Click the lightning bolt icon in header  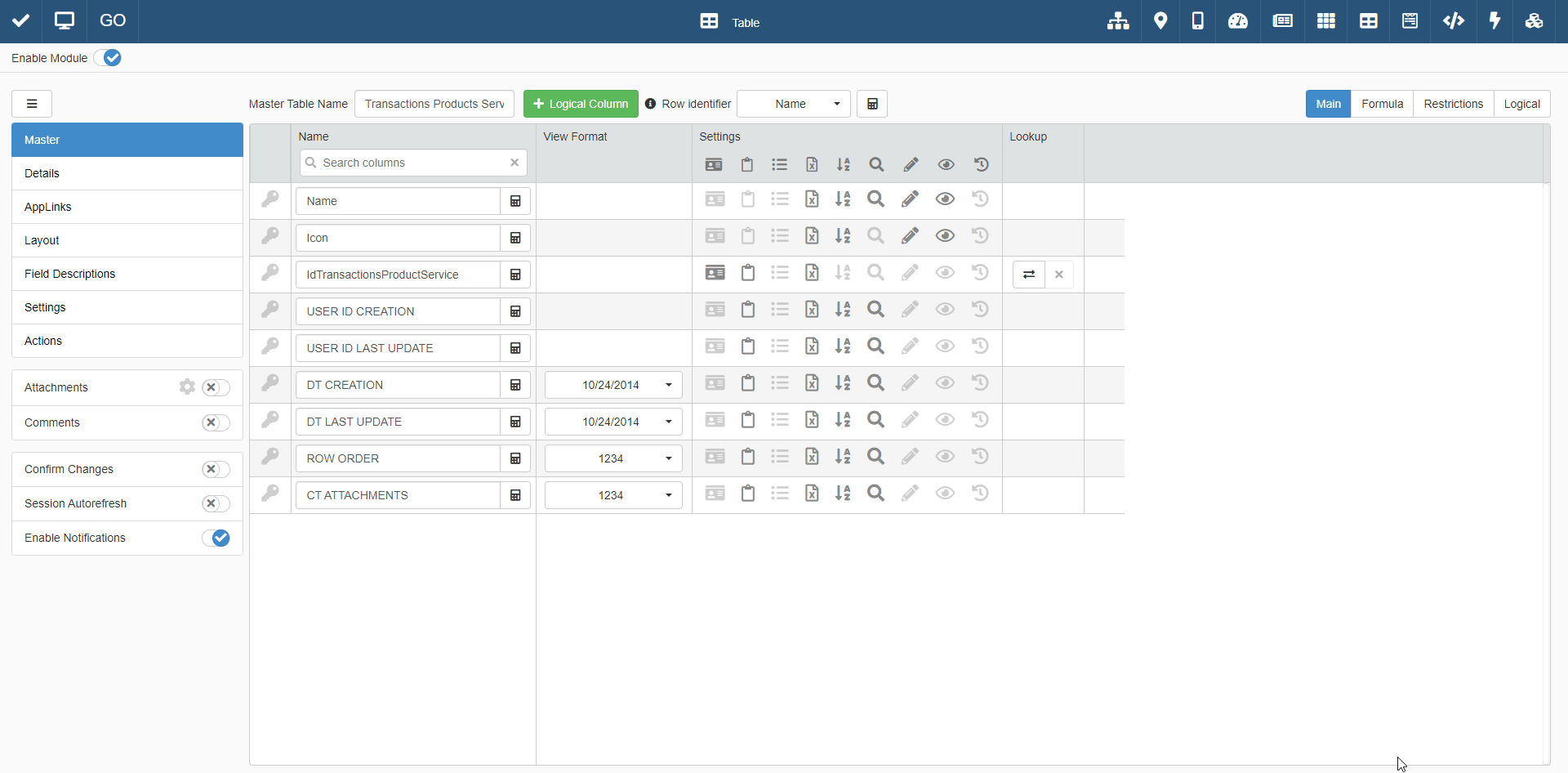click(x=1494, y=21)
